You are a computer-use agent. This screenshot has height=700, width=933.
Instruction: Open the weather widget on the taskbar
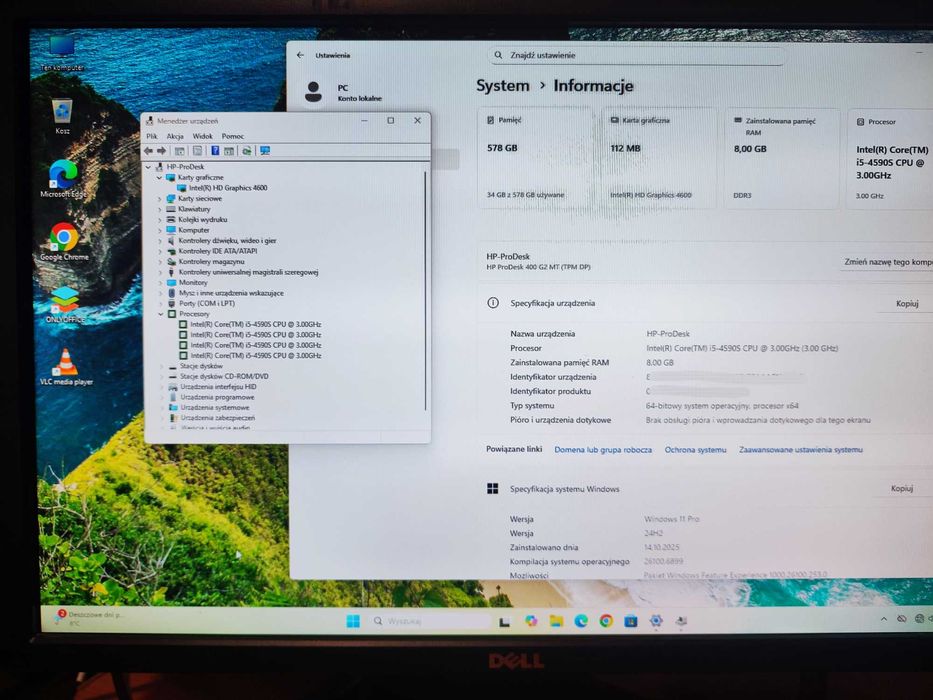tap(89, 618)
